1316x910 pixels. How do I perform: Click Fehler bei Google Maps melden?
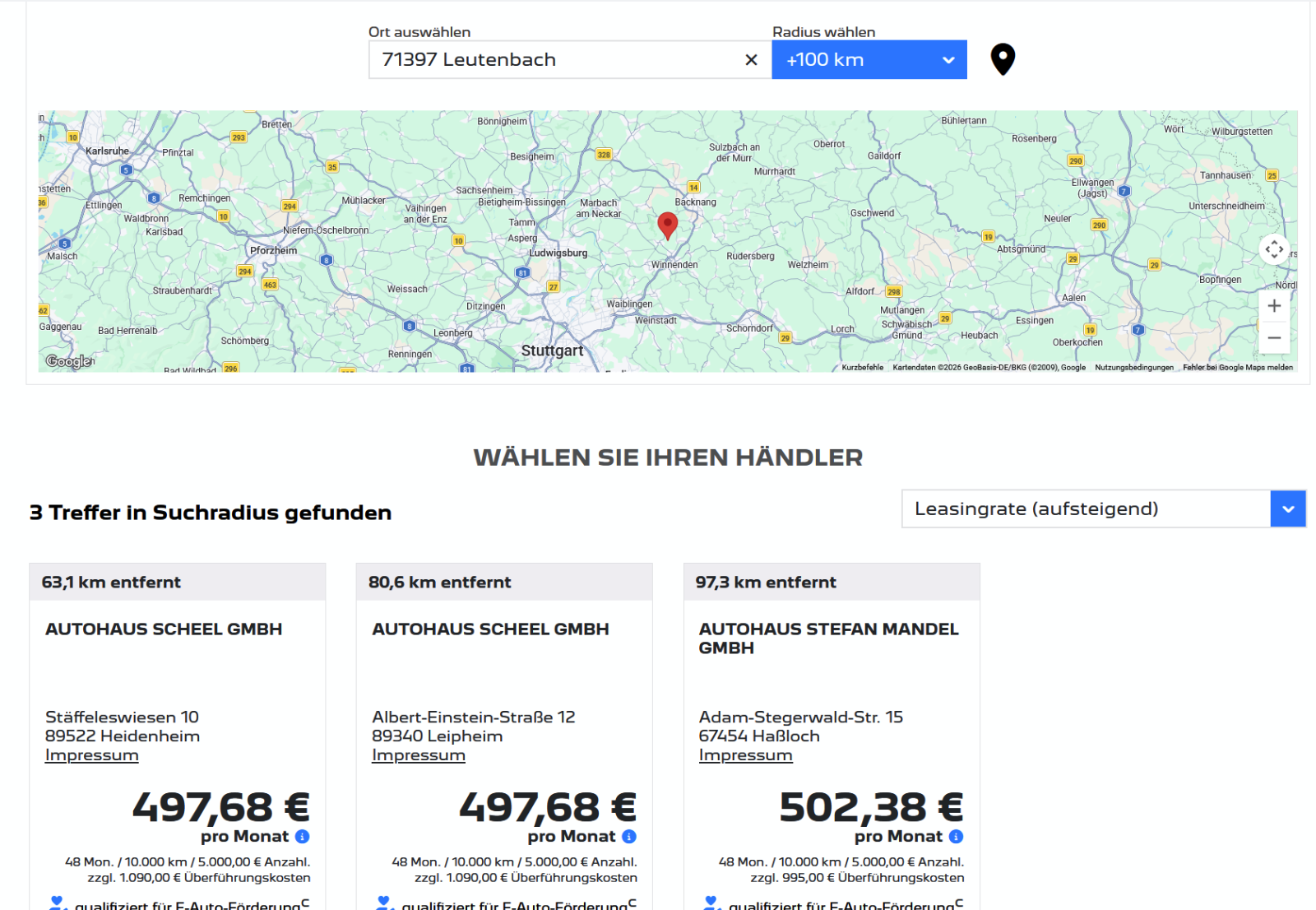point(1238,368)
